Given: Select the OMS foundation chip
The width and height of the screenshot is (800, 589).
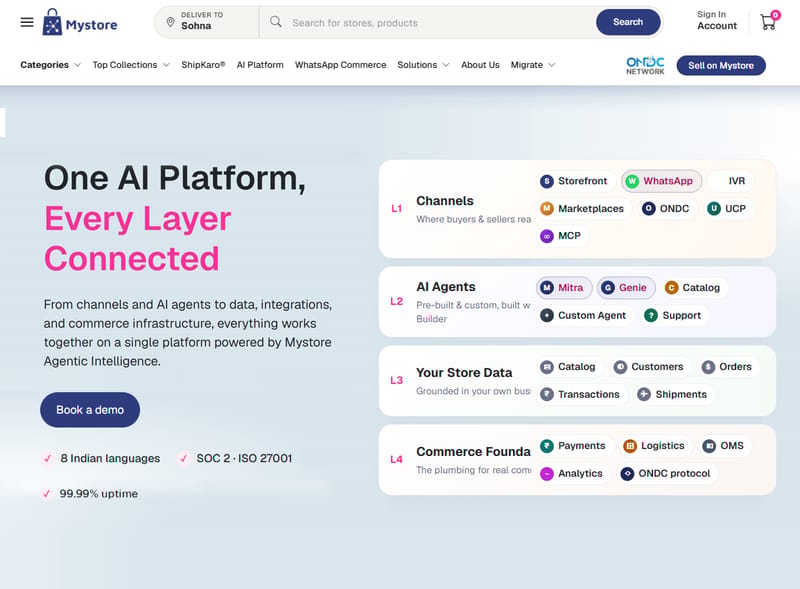Looking at the screenshot, I should click(724, 446).
